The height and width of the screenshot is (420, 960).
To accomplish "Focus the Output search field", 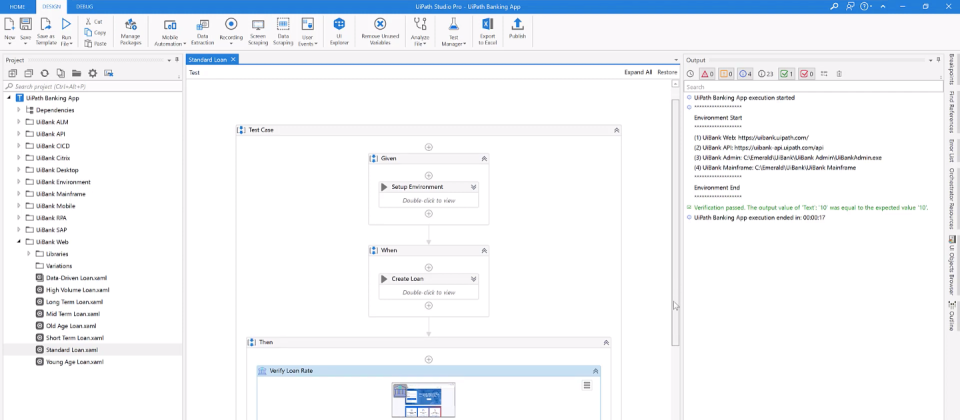I will [813, 87].
